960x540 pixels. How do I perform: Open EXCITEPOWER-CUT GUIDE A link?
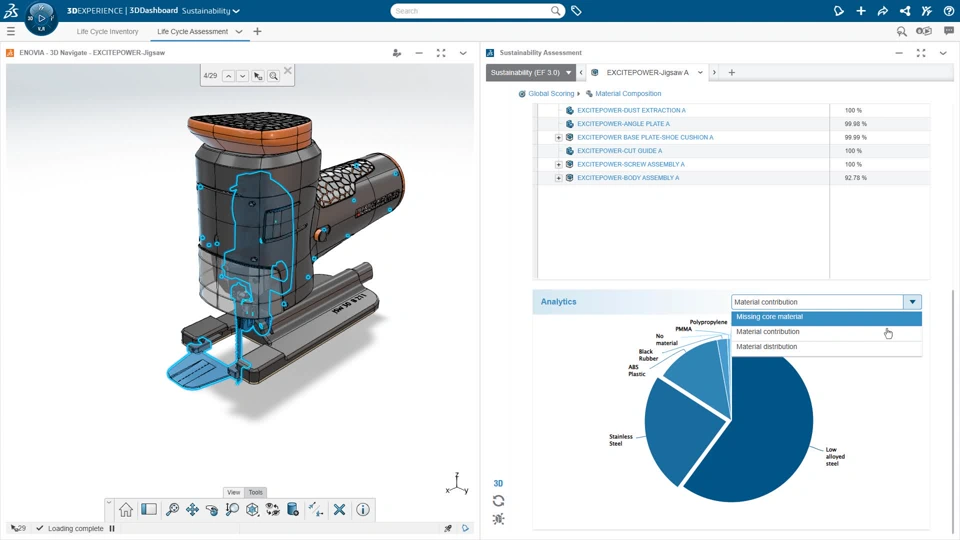(620, 151)
